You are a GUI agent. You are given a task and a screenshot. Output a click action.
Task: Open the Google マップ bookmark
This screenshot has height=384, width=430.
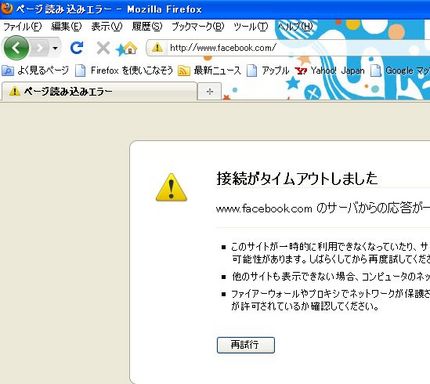400,71
